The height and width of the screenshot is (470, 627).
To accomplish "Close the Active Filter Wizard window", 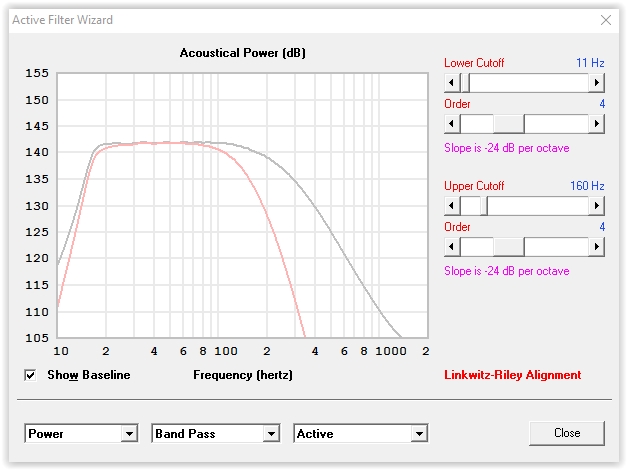I will [605, 20].
